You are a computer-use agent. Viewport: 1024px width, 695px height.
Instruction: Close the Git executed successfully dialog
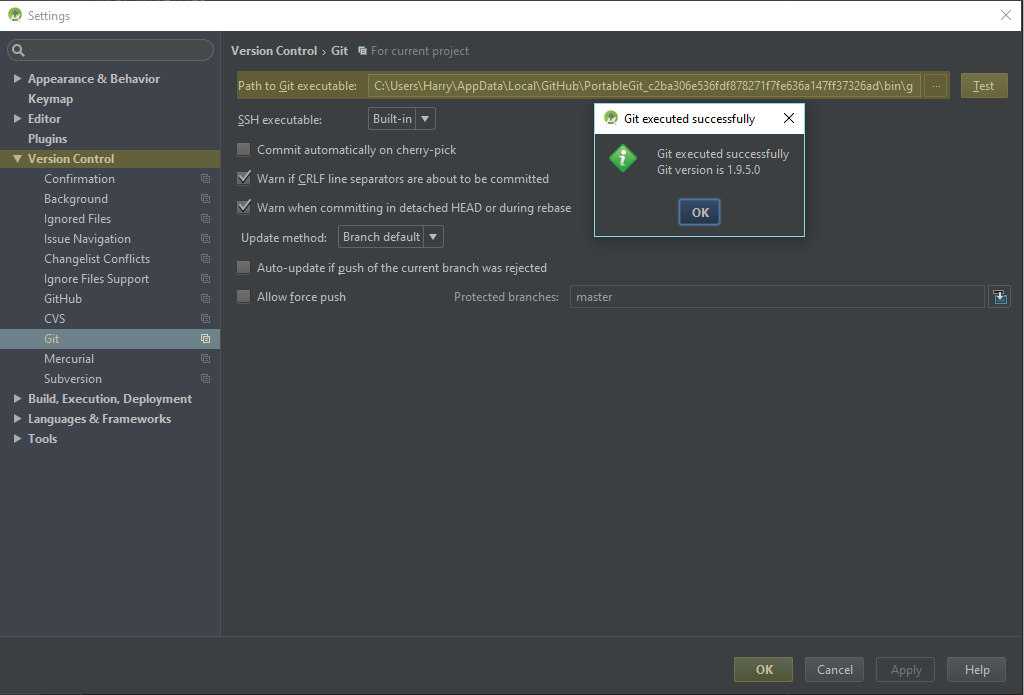click(x=789, y=118)
